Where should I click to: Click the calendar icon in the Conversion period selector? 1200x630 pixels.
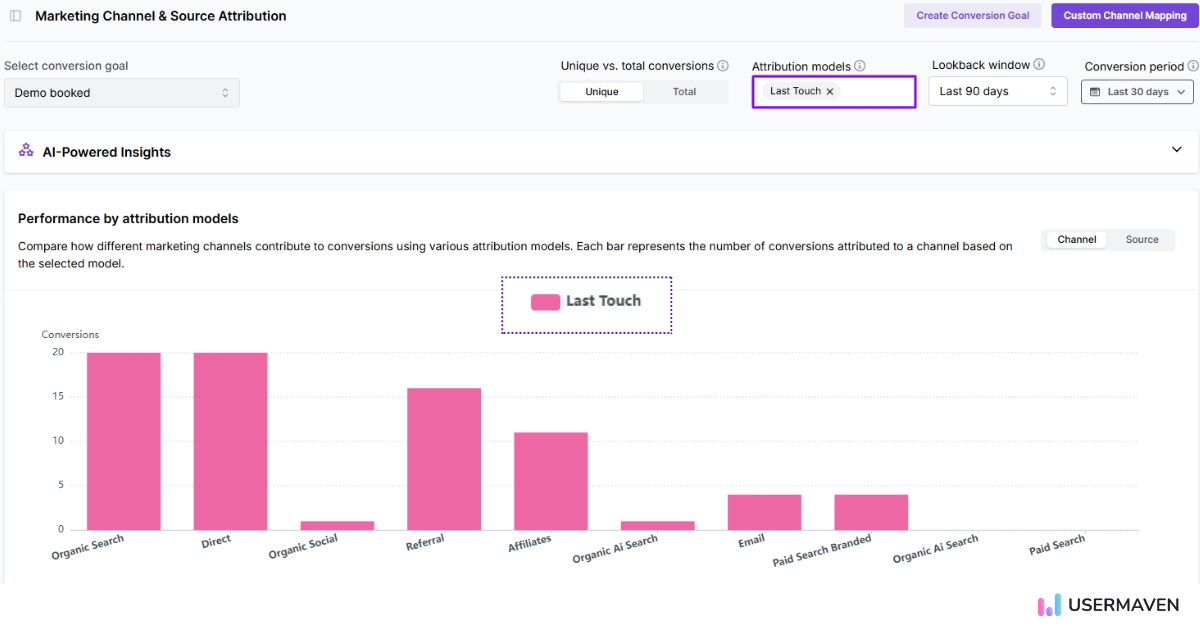pos(1094,90)
